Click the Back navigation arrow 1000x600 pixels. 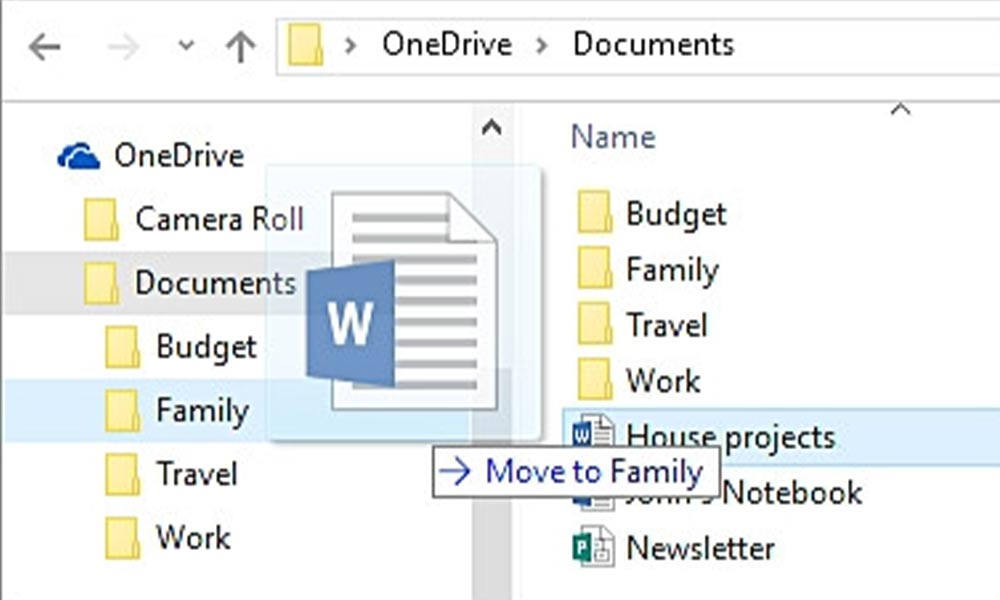46,47
